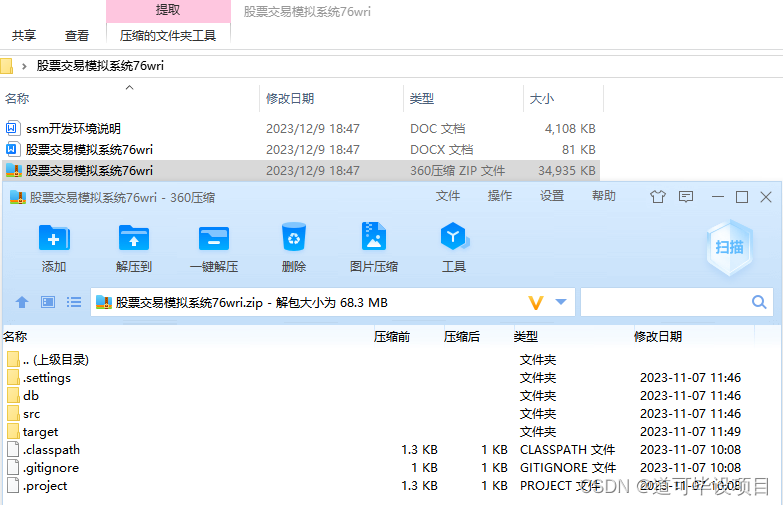Select the 提取 contextual tab
The height and width of the screenshot is (505, 783).
[168, 10]
